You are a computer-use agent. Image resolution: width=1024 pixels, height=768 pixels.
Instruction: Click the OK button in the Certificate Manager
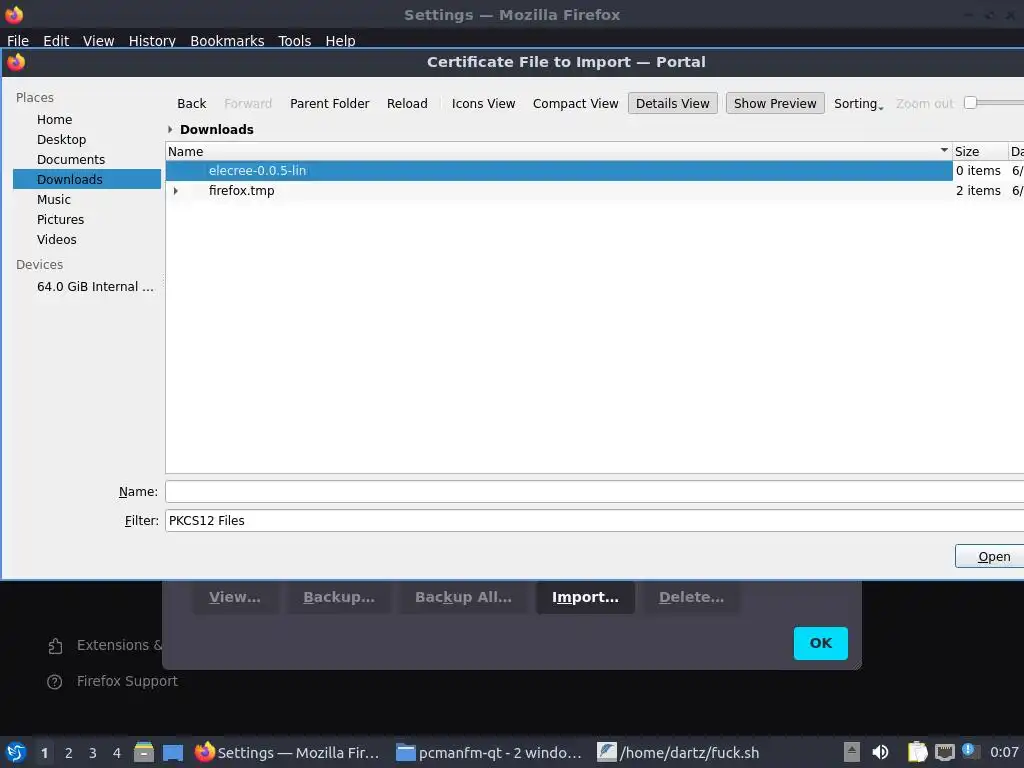[820, 643]
